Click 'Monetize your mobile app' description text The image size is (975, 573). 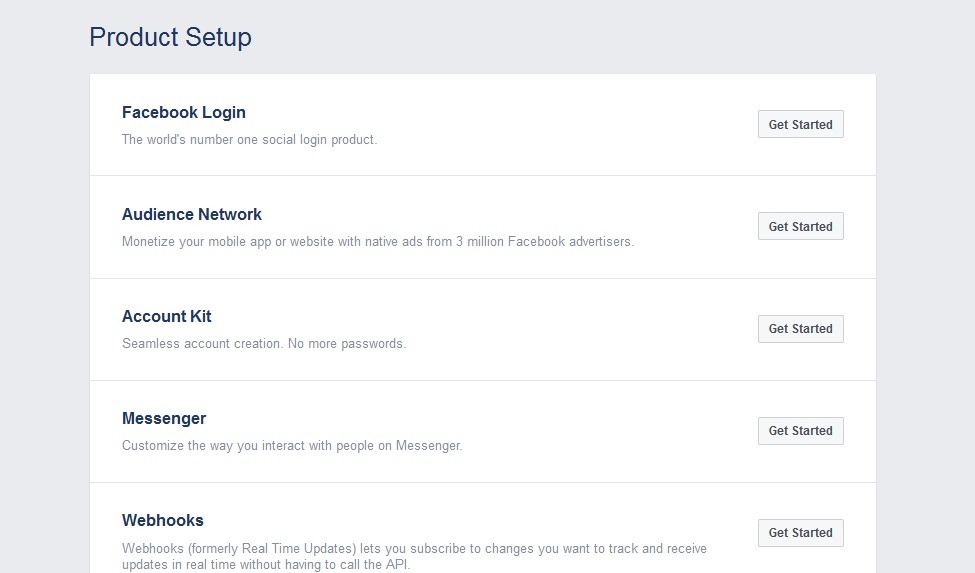click(196, 242)
